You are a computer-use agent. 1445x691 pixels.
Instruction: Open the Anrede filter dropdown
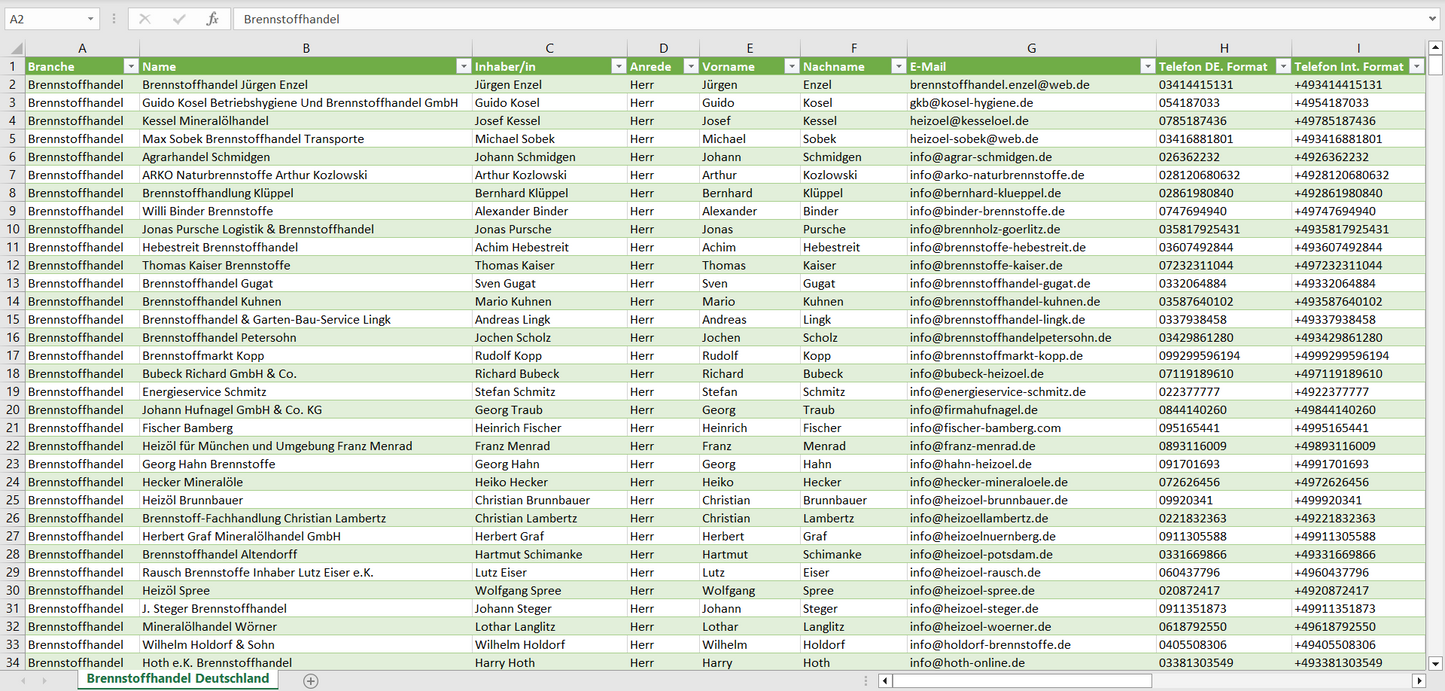coord(690,66)
